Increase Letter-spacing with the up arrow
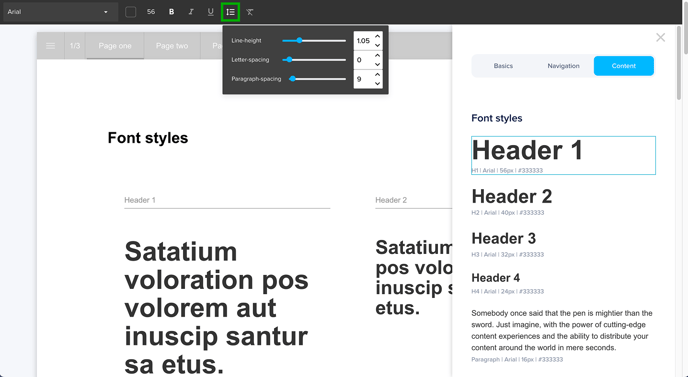688x377 pixels. (377, 55)
